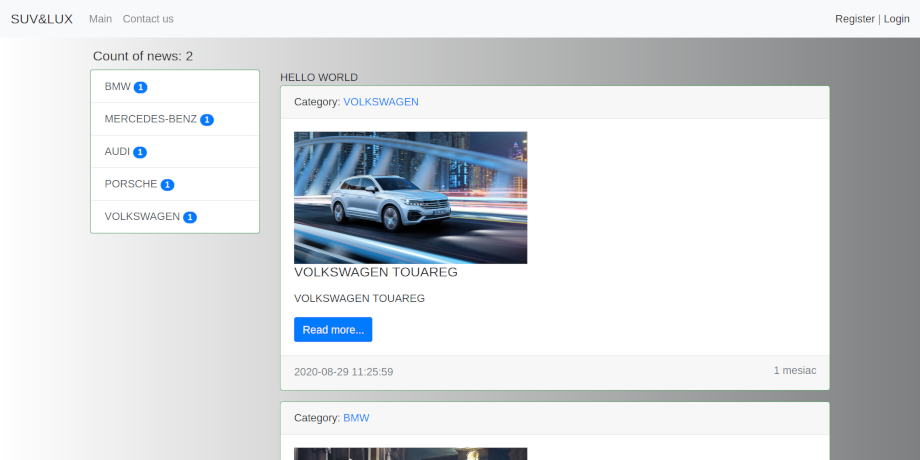Filter news by AUDI category
The width and height of the screenshot is (920, 460).
(117, 152)
